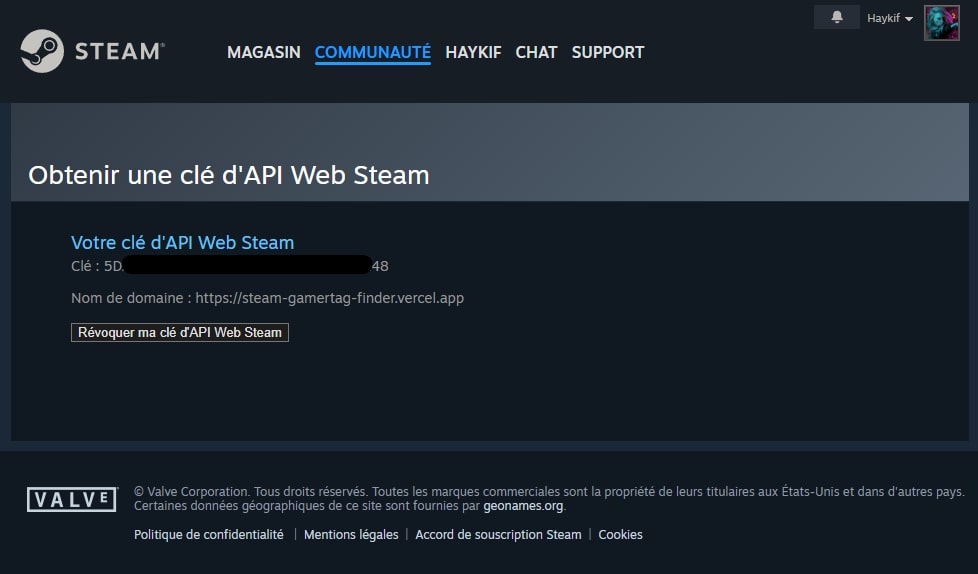Click the Valve logo in footer
The width and height of the screenshot is (978, 574).
click(72, 499)
